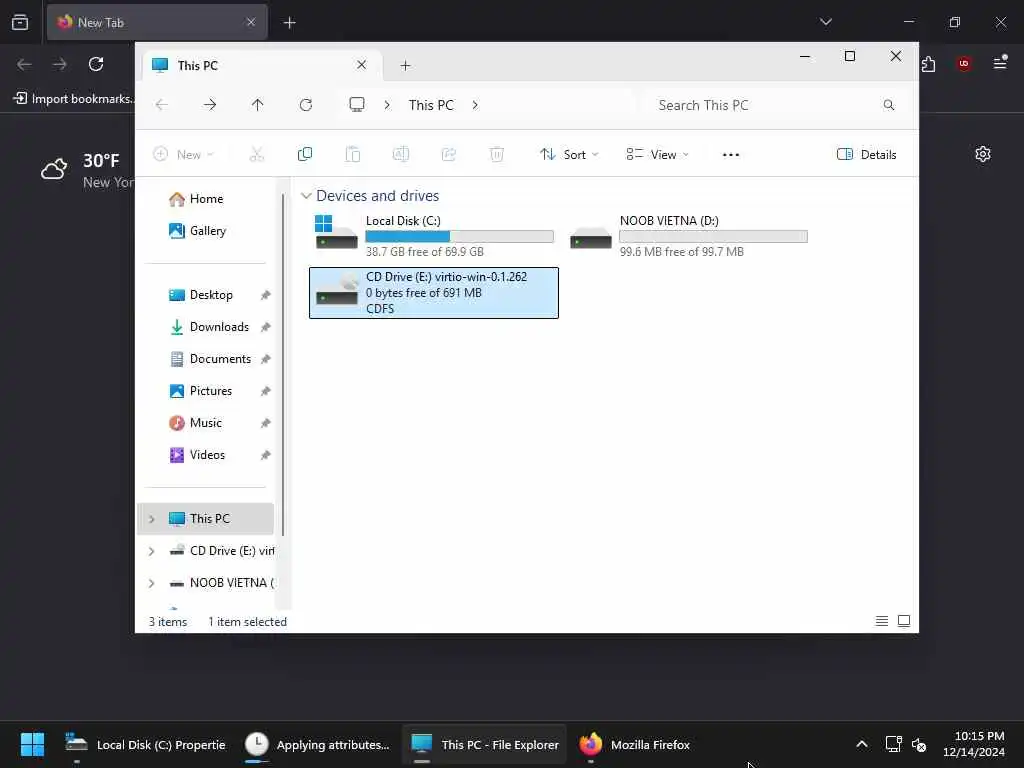Click Import bookmarks in Firefox

74,99
